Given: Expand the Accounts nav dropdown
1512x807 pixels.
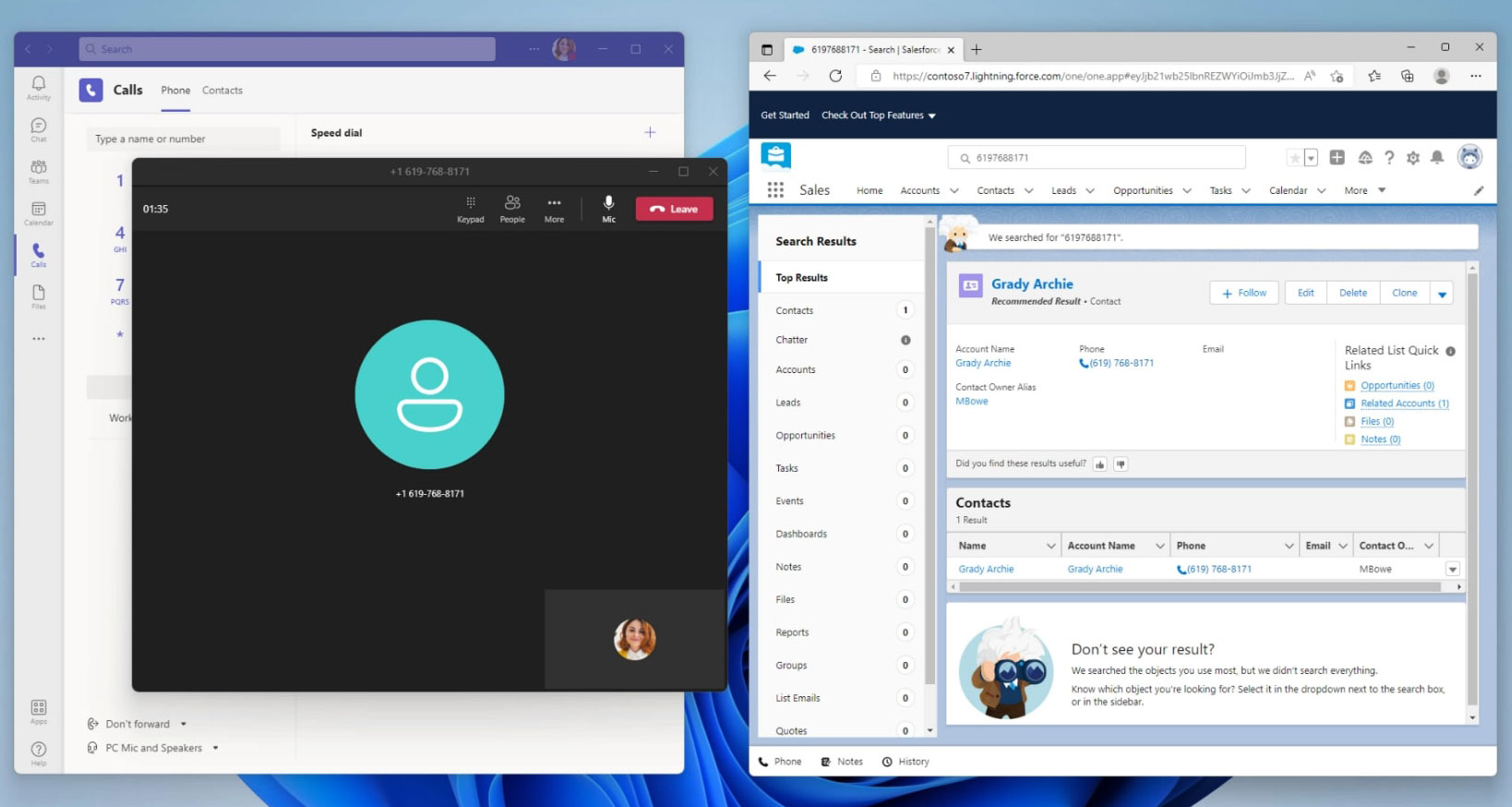Looking at the screenshot, I should coord(954,190).
